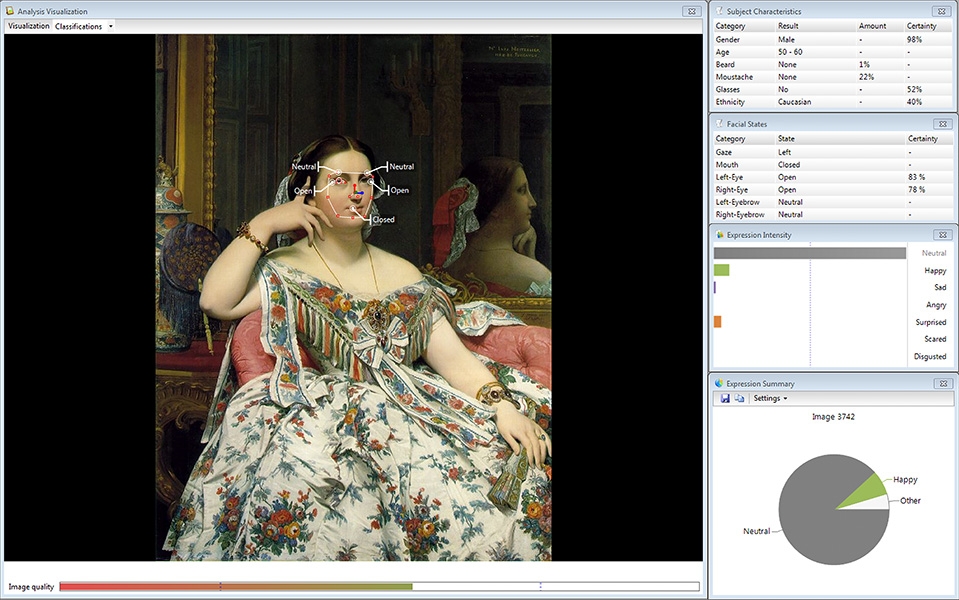Click the Closed mouth annotation label
The image size is (959, 600).
[383, 220]
